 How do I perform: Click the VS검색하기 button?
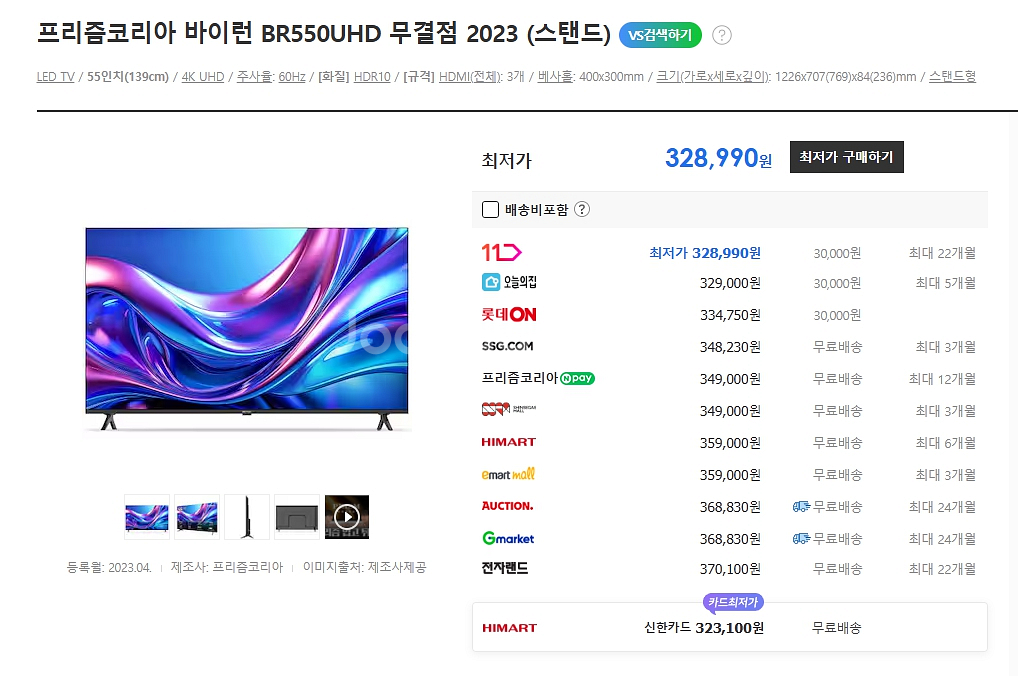pos(660,35)
